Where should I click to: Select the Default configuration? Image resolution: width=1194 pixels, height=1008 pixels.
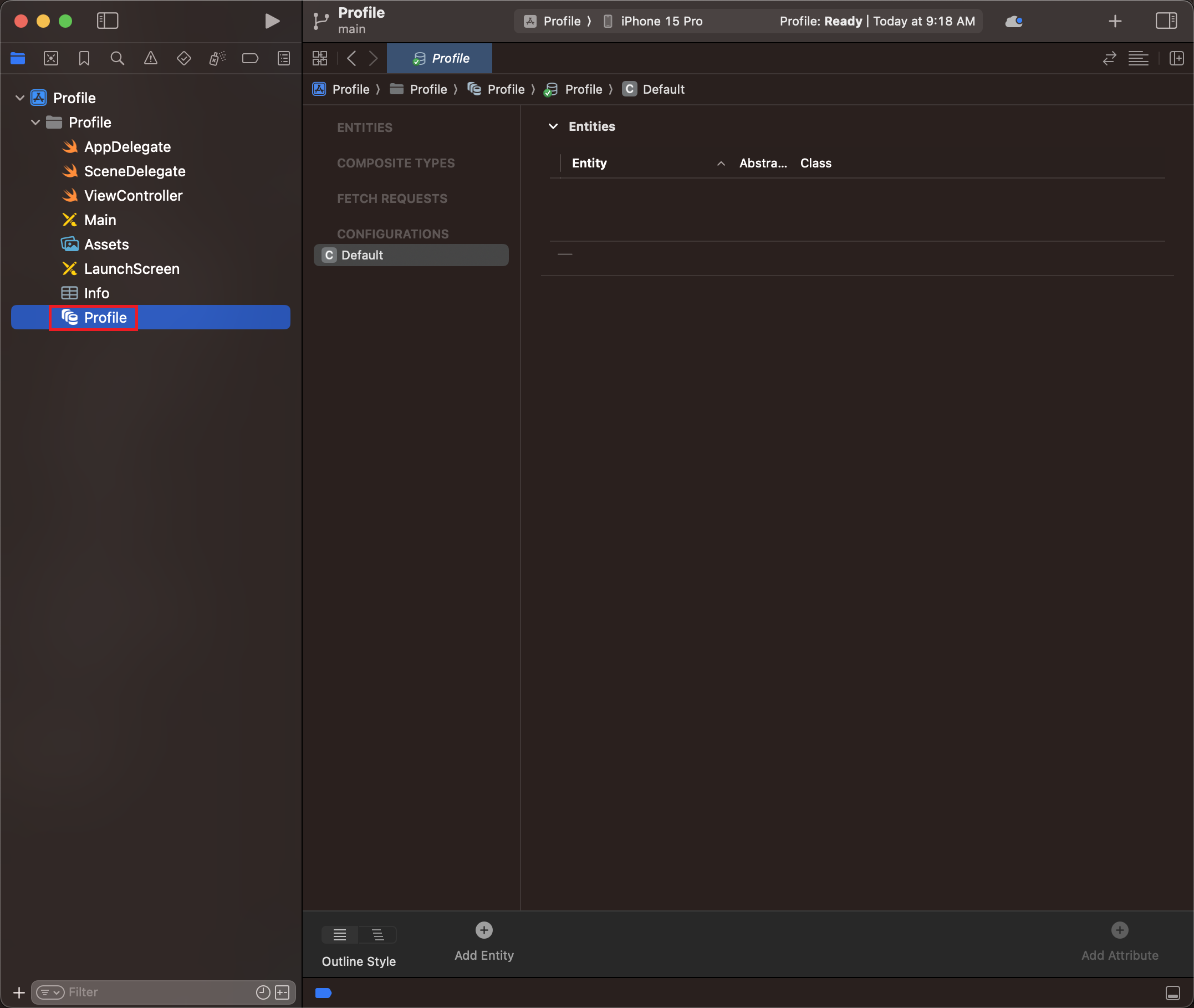click(x=411, y=255)
